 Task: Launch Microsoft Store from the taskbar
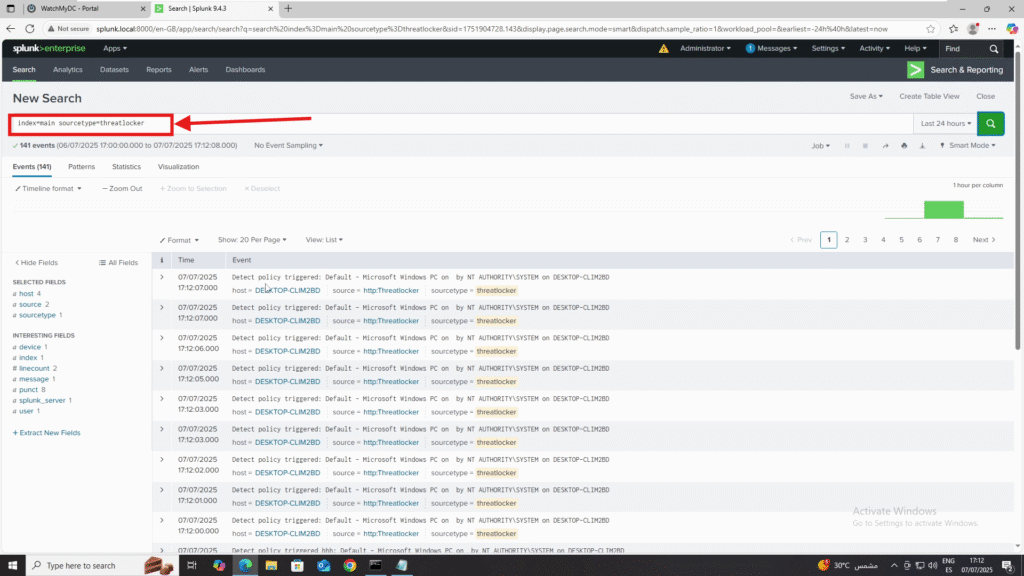pos(297,566)
